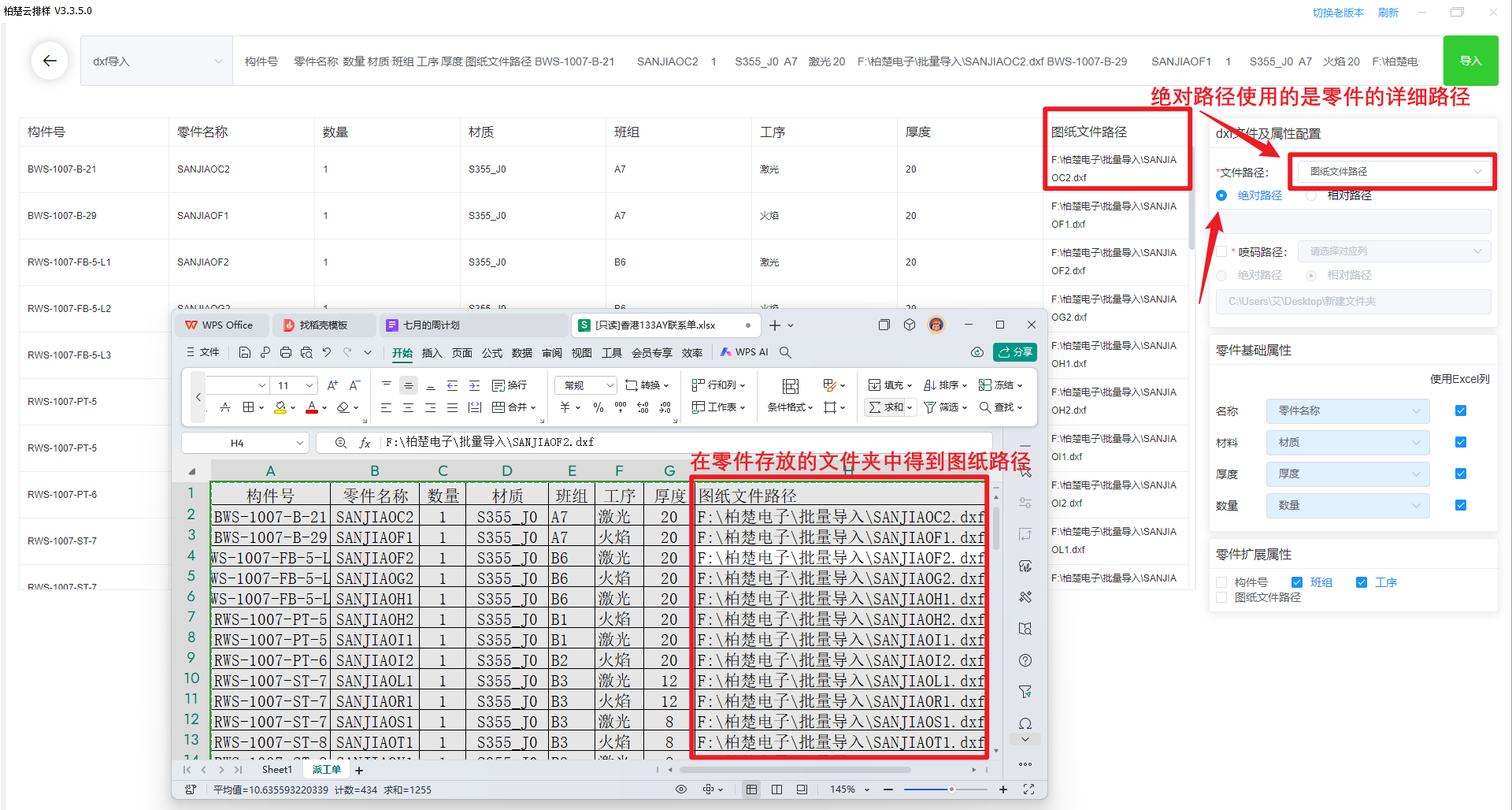This screenshot has height=810, width=1512.
Task: Click the new tab plus button in WPS
Action: (775, 325)
